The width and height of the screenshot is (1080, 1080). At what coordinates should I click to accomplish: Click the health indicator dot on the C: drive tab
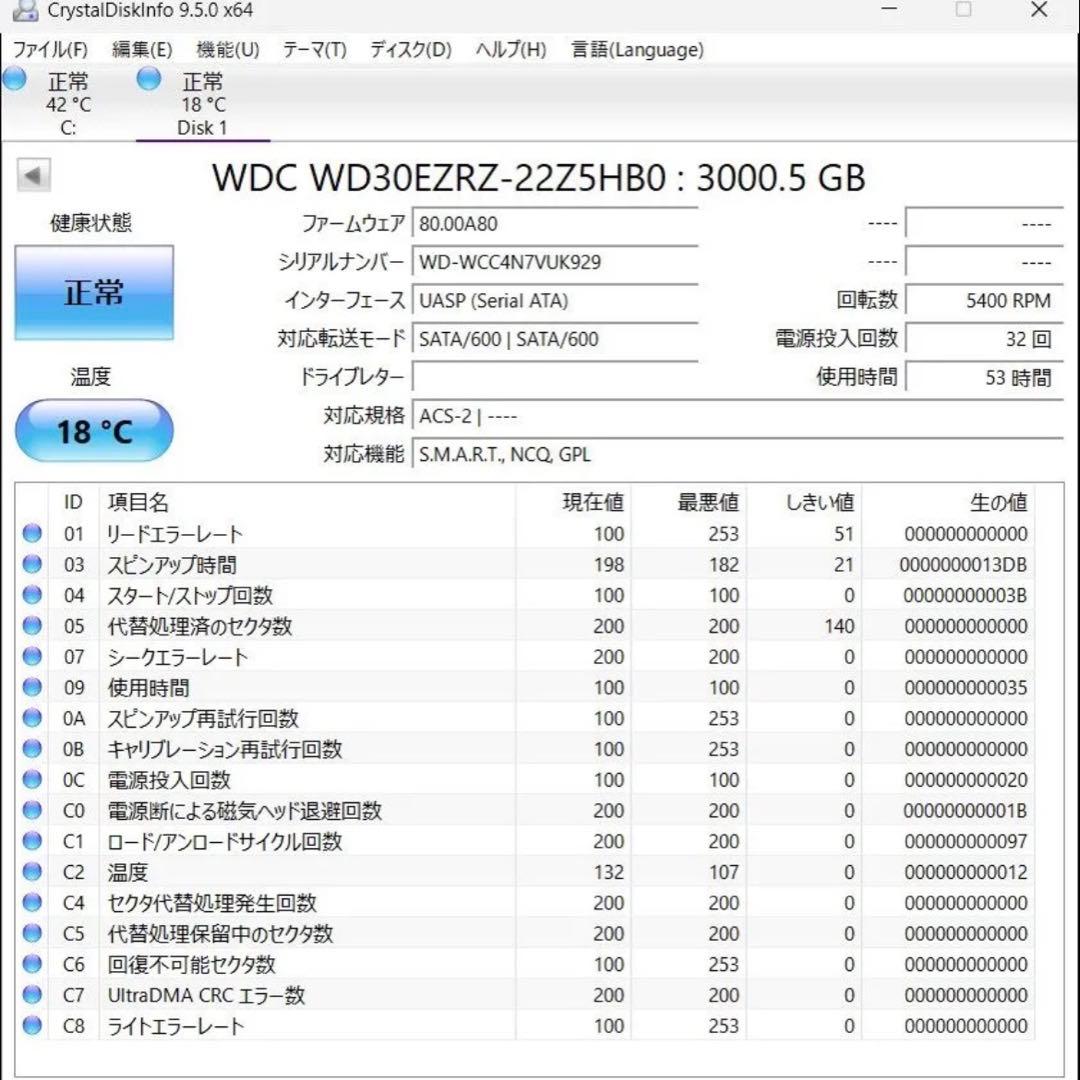pos(14,78)
